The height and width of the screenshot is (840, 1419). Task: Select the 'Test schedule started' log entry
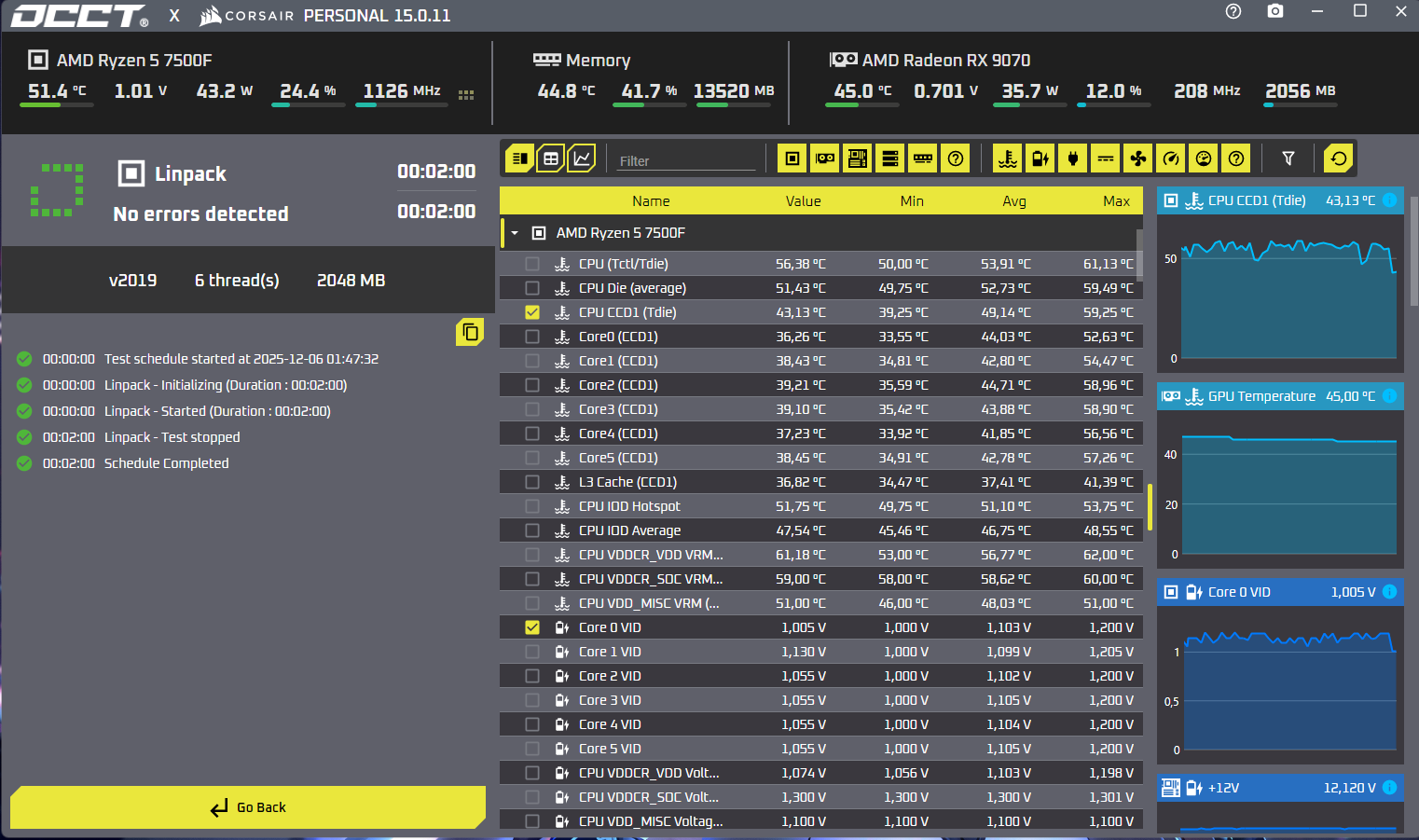(241, 359)
